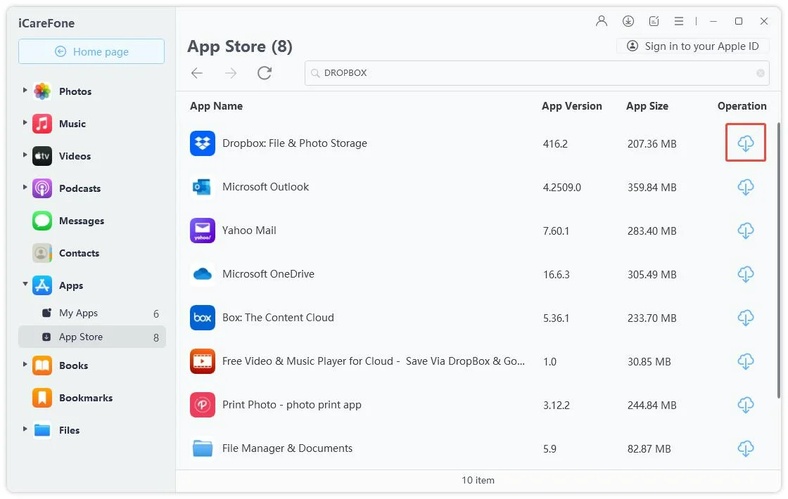Open Videos in the sidebar

74,156
